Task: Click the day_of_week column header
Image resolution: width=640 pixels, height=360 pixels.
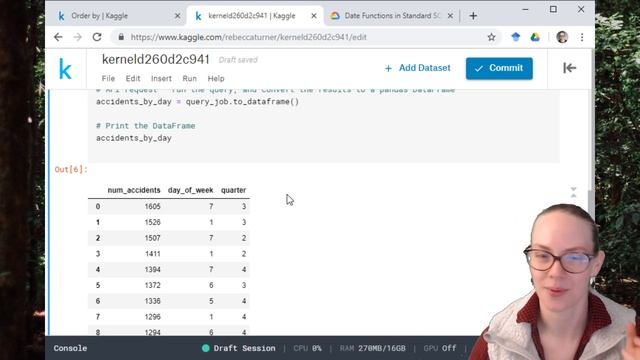Action: point(191,190)
